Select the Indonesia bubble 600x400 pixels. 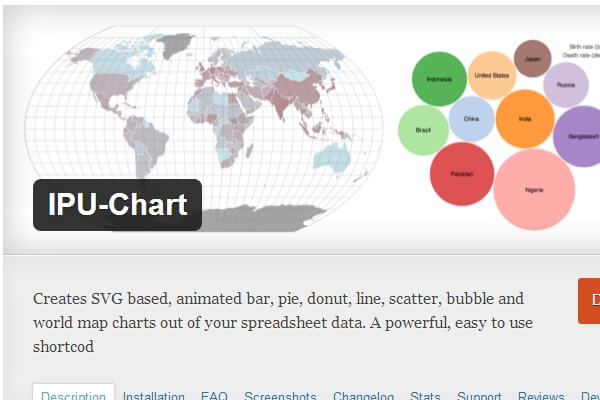[439, 79]
